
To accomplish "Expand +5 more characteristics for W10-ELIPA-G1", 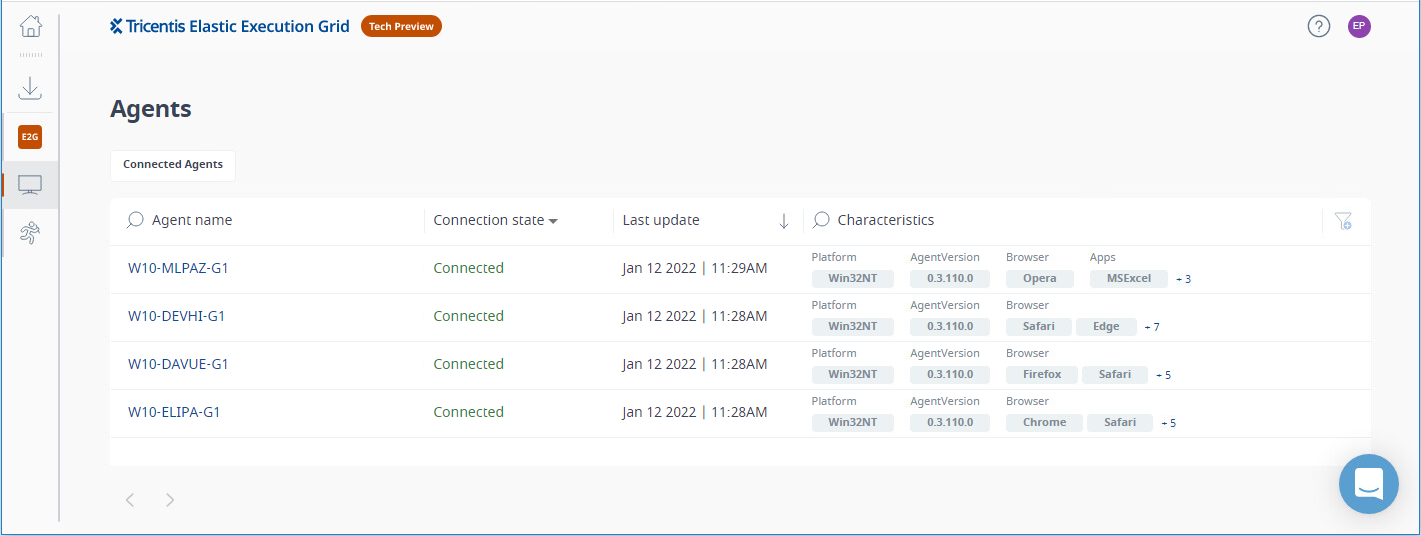I will click(x=1168, y=423).
